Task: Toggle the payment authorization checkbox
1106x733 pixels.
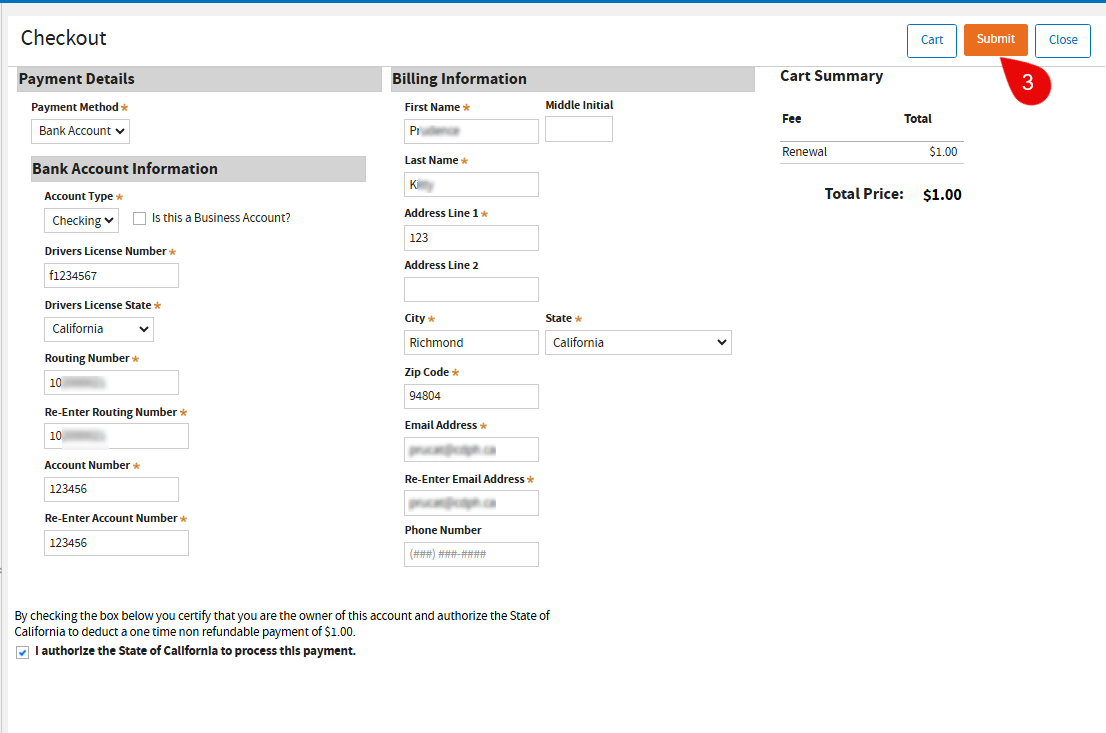Action: point(23,652)
